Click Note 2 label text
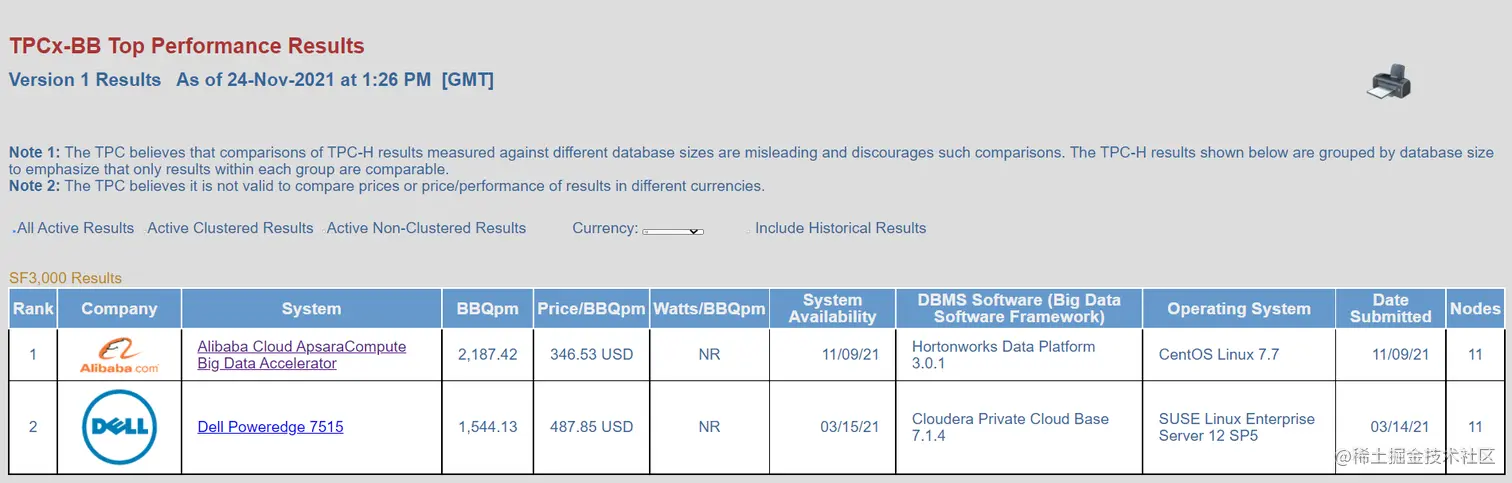 point(35,186)
